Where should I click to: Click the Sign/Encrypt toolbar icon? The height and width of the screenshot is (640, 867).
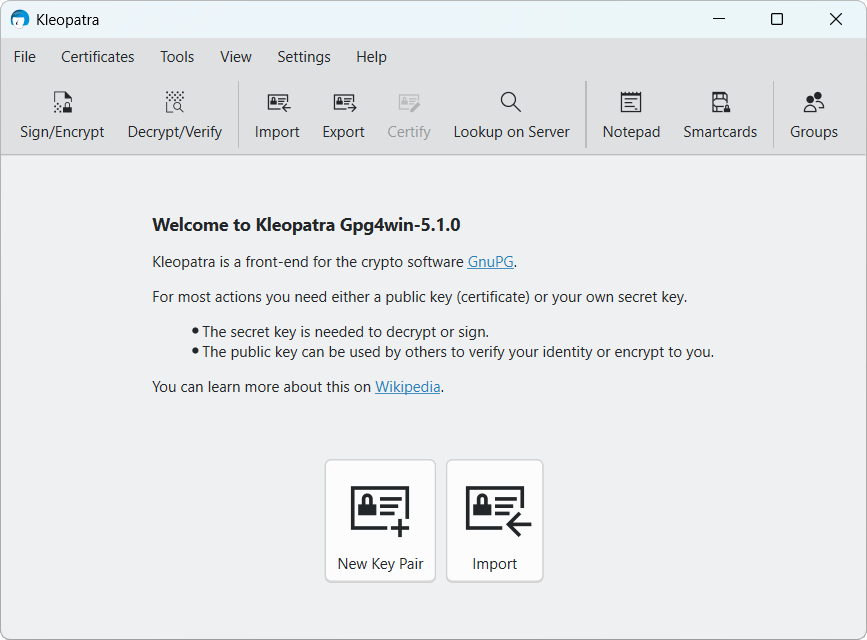pos(62,102)
